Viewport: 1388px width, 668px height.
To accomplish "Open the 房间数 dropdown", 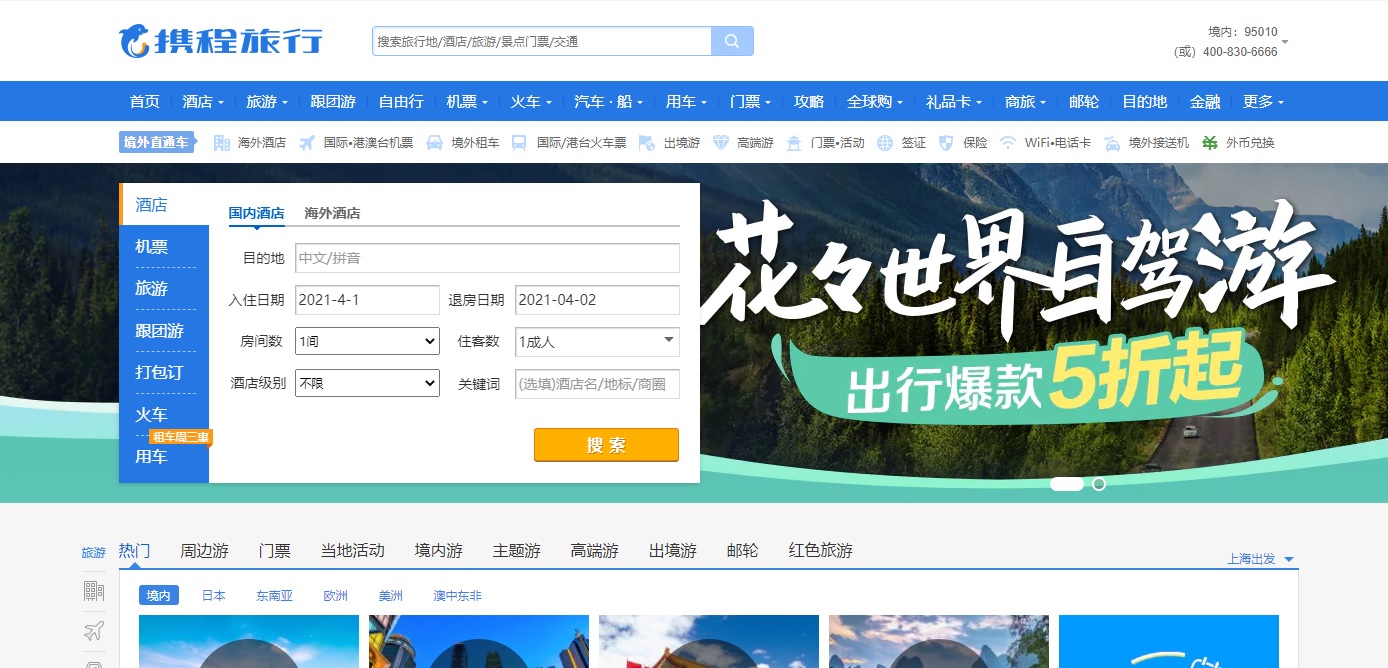I will pos(367,342).
